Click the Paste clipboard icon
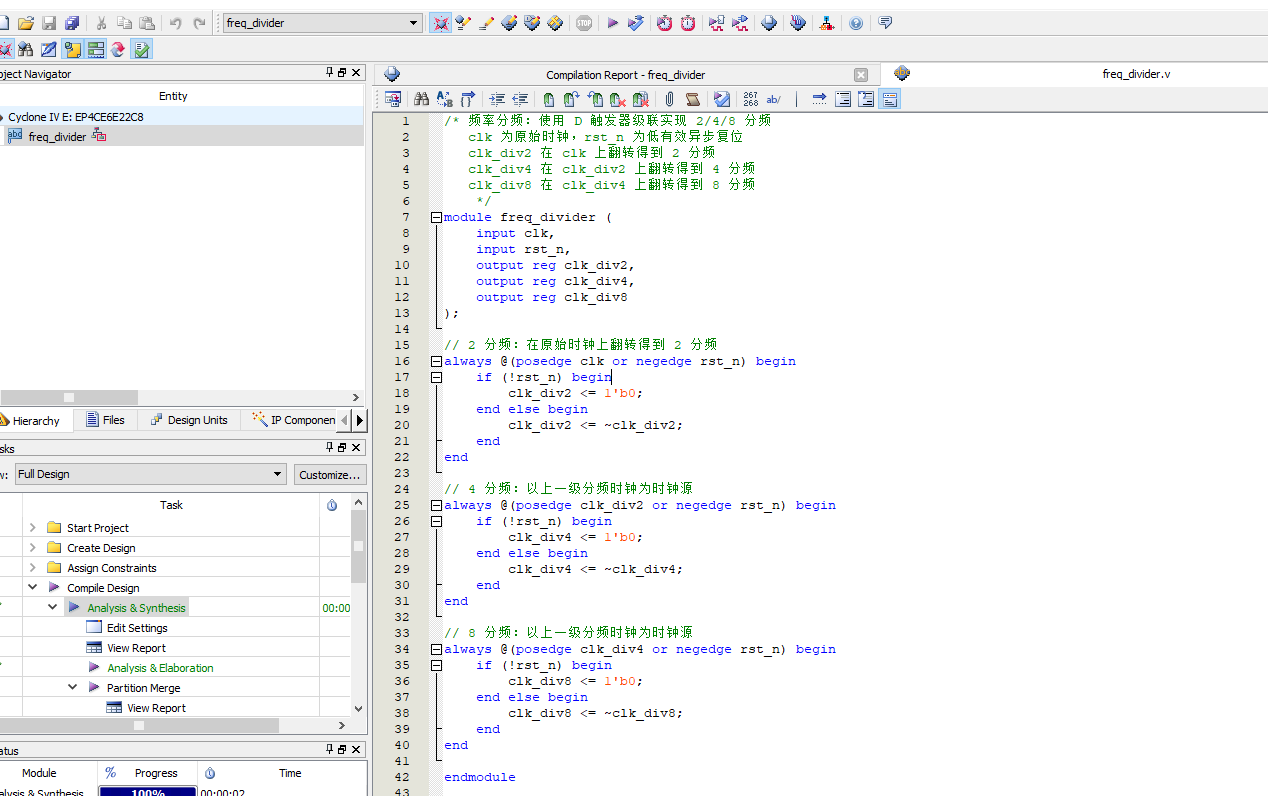The image size is (1268, 796). point(147,23)
